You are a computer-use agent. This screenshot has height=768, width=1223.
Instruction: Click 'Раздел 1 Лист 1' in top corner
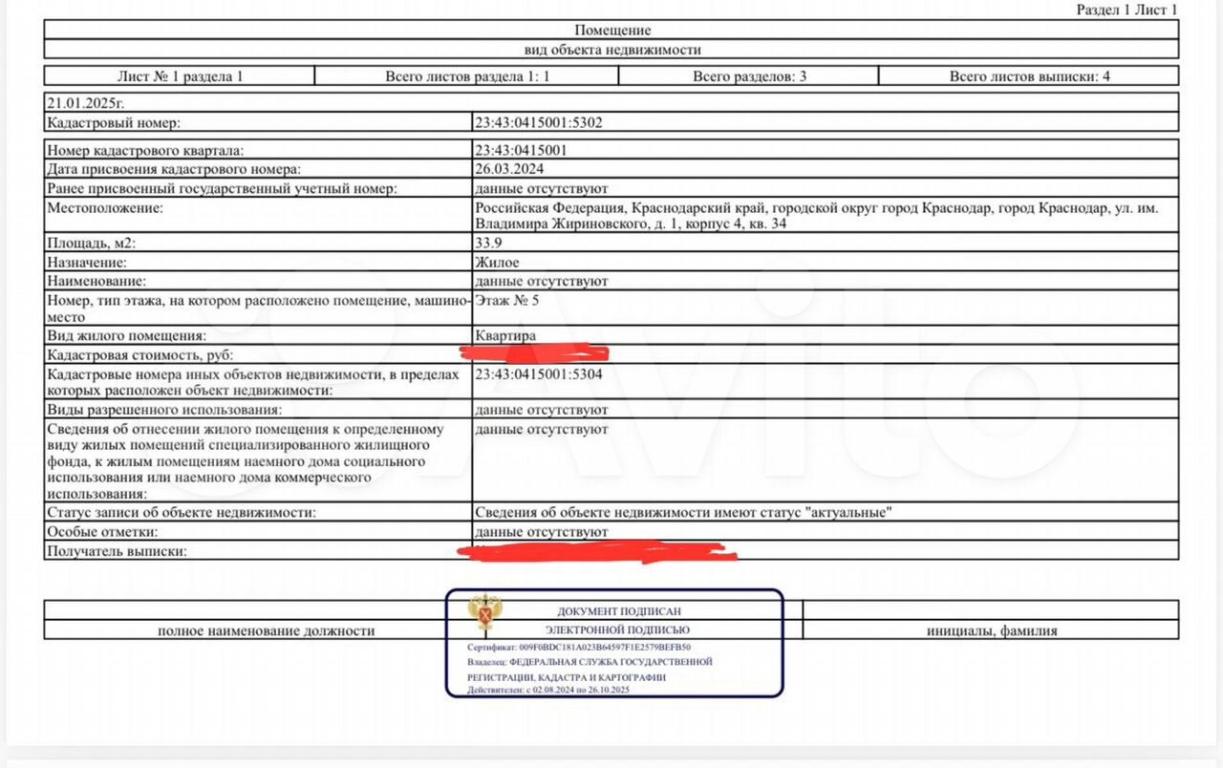click(x=1126, y=9)
